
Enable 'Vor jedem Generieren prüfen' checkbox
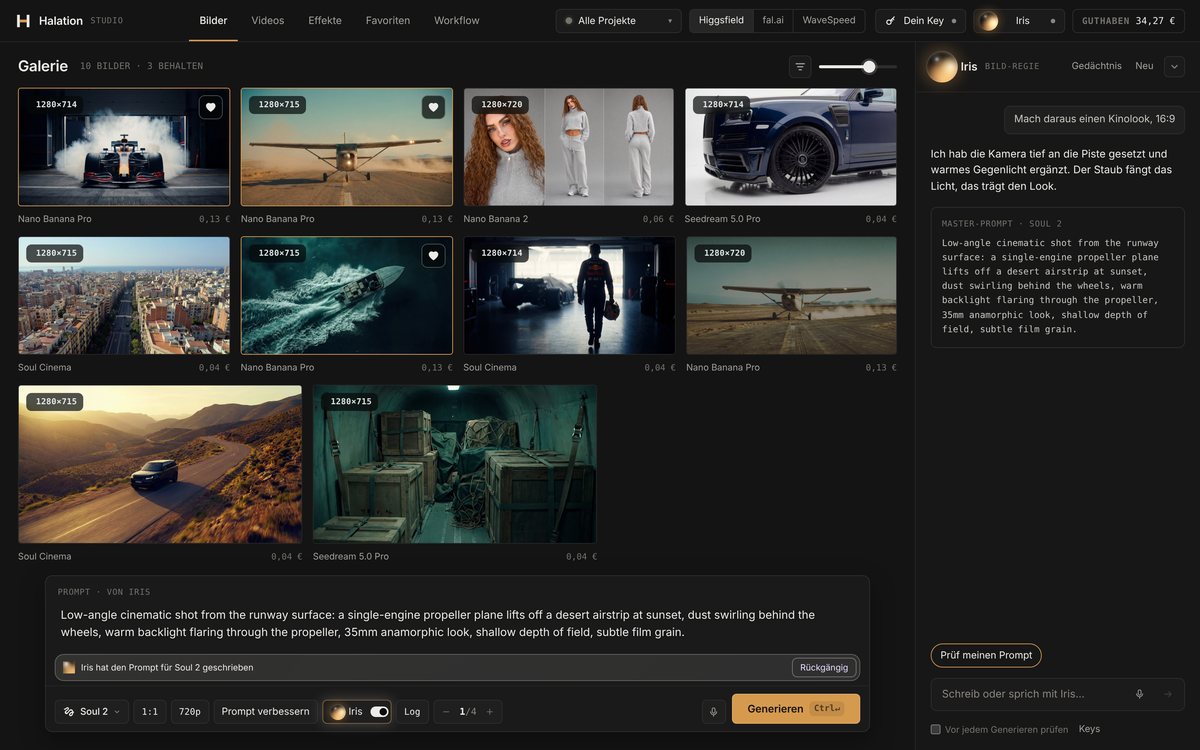[x=936, y=730]
